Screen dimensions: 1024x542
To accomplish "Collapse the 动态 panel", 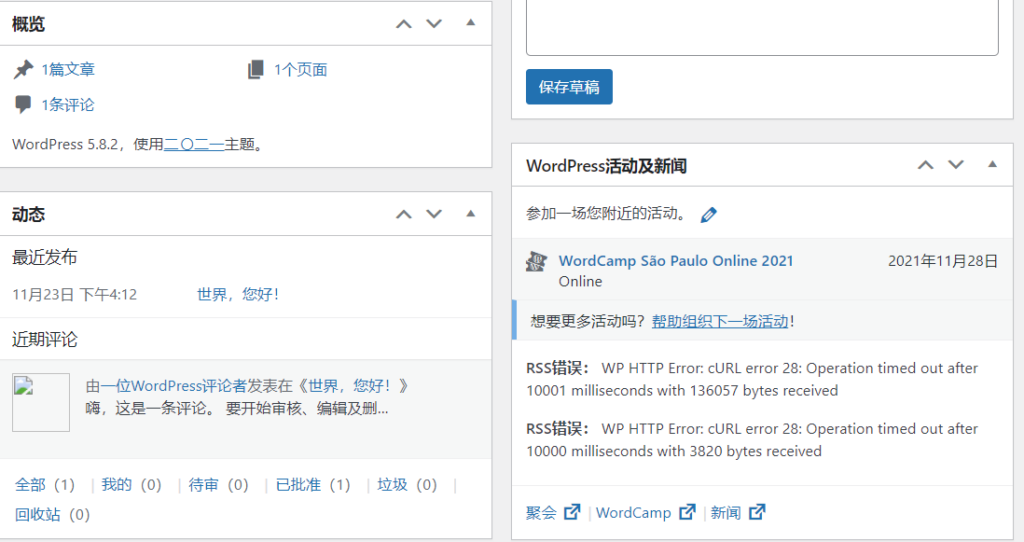I will 470,214.
